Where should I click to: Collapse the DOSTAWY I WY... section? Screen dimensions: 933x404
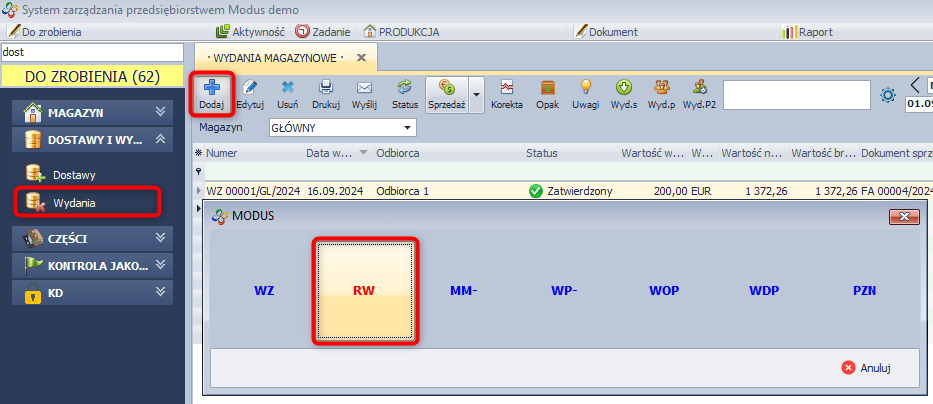(92, 139)
